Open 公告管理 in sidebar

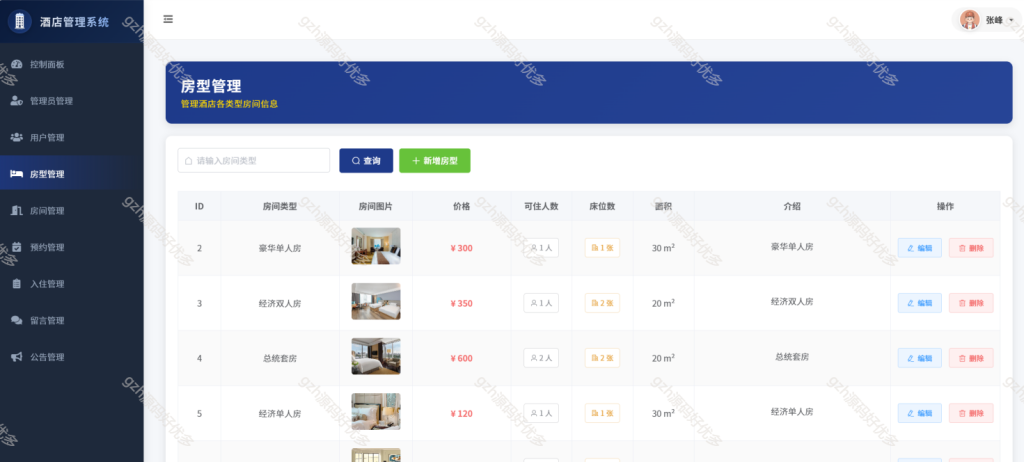click(72, 357)
